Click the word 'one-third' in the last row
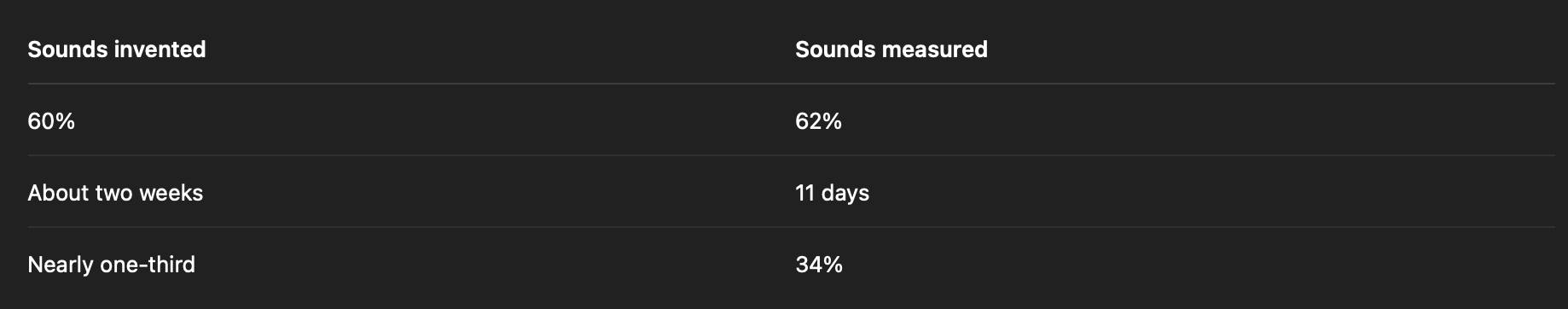Viewport: 1568px width, 309px height. [148, 265]
